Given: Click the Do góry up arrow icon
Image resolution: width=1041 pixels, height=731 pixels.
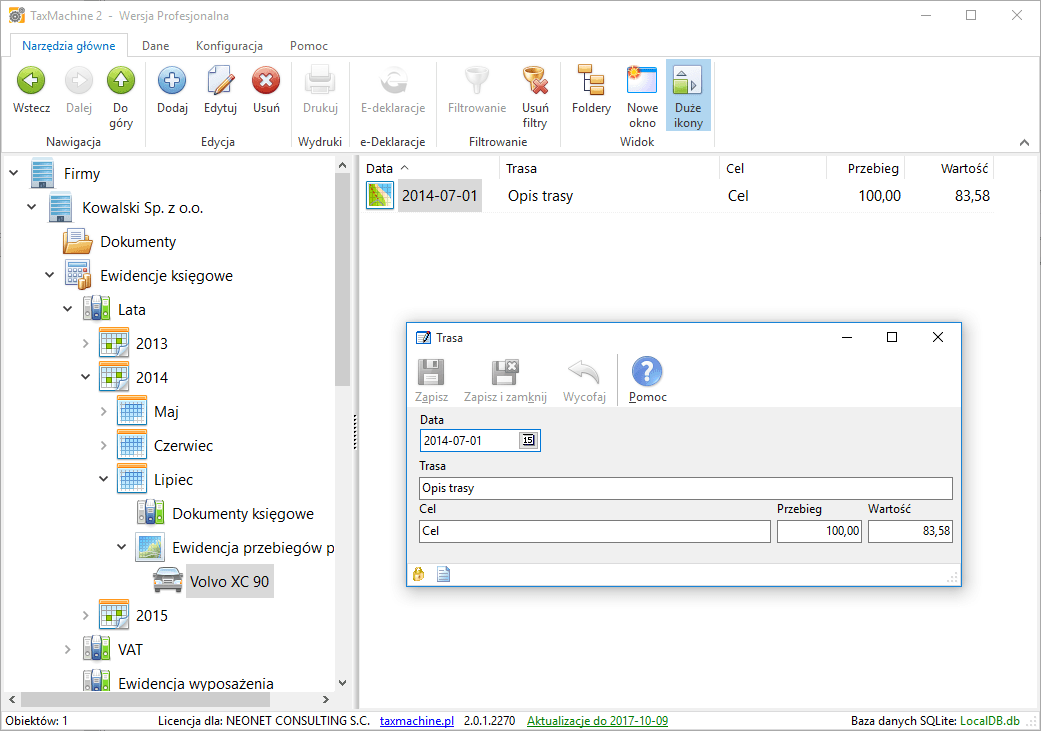Looking at the screenshot, I should [x=121, y=82].
